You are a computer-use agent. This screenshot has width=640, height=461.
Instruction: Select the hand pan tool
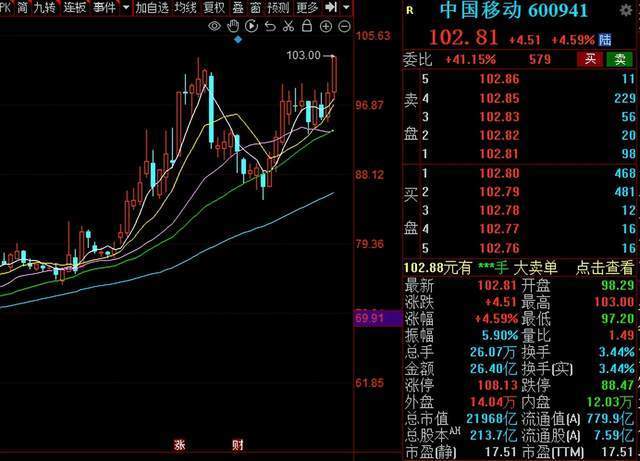[x=233, y=26]
